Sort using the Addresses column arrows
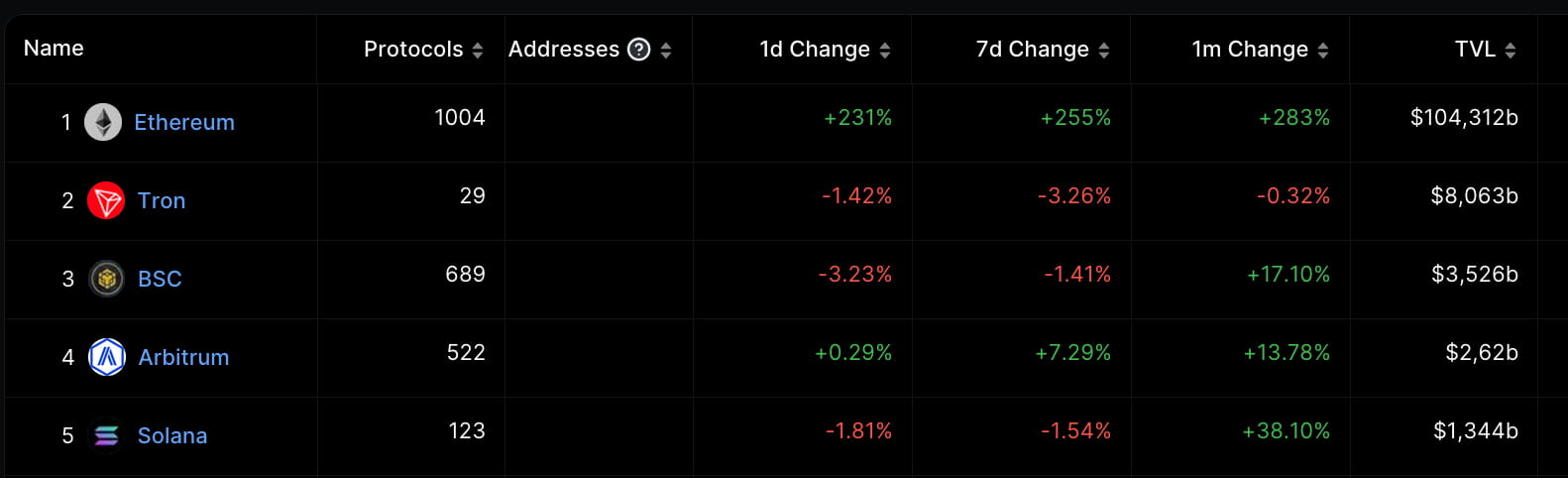1568x478 pixels. click(x=666, y=51)
